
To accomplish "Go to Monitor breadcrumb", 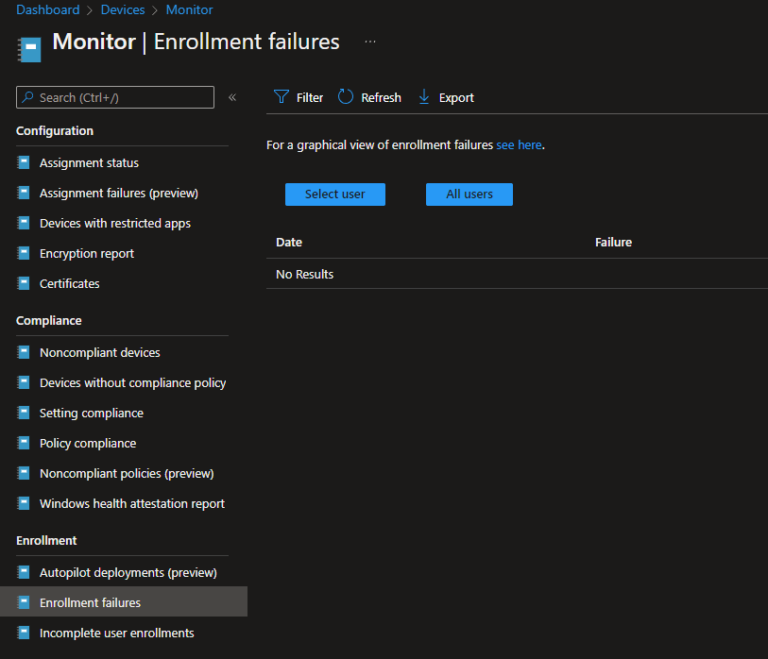I will [x=189, y=10].
